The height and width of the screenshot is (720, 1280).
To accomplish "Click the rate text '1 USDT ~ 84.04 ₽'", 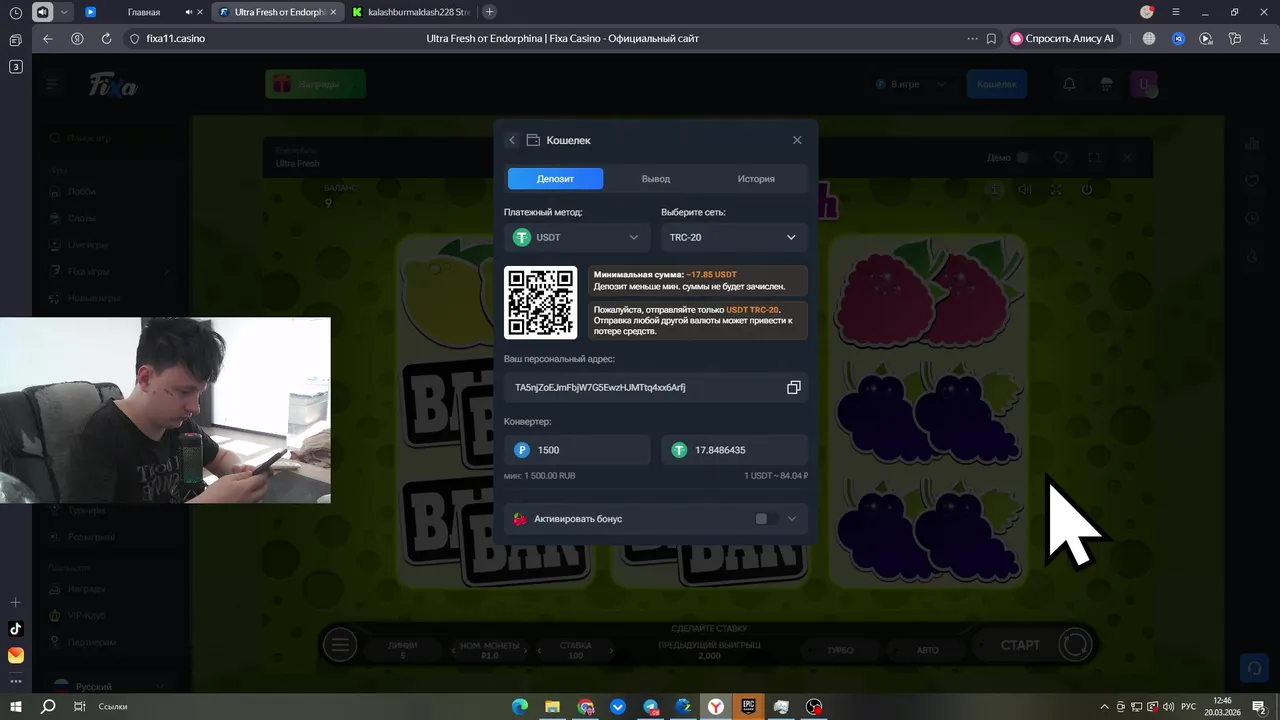I will pyautogui.click(x=776, y=476).
